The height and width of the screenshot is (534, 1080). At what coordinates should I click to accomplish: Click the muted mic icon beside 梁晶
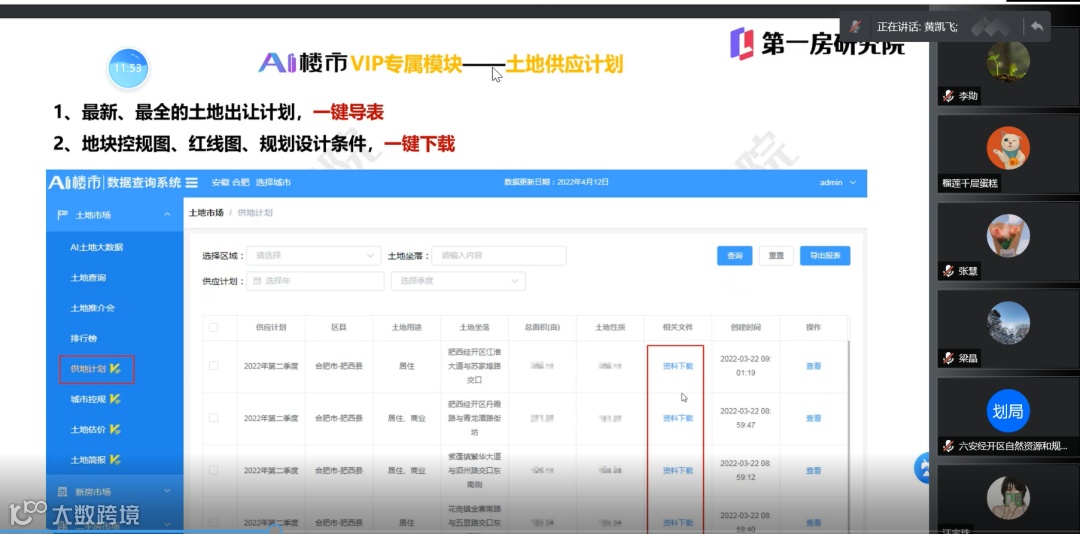point(948,358)
